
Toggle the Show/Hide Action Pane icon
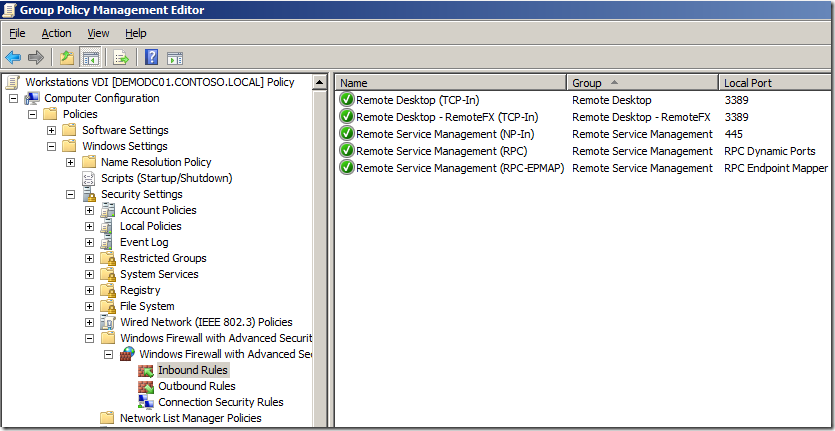174,58
